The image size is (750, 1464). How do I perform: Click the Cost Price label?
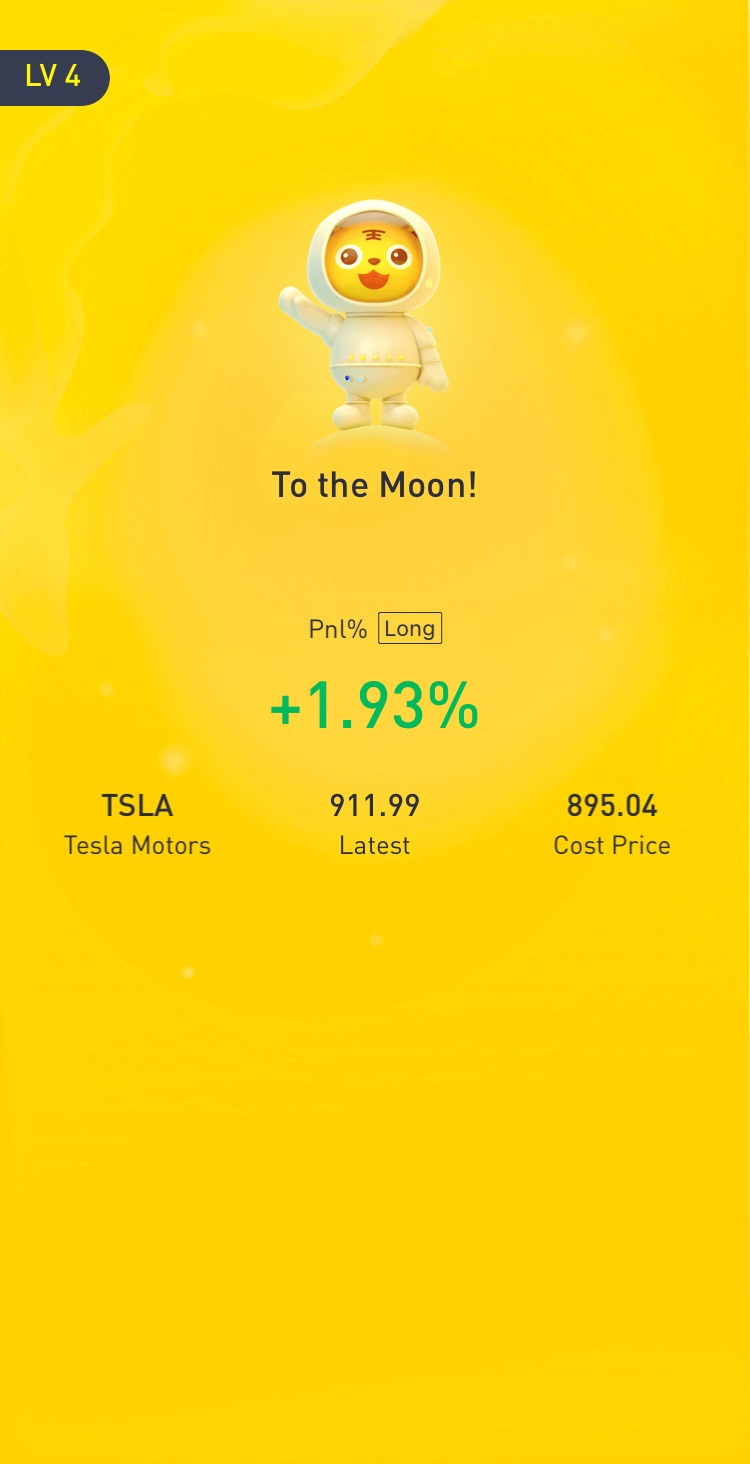tap(612, 845)
